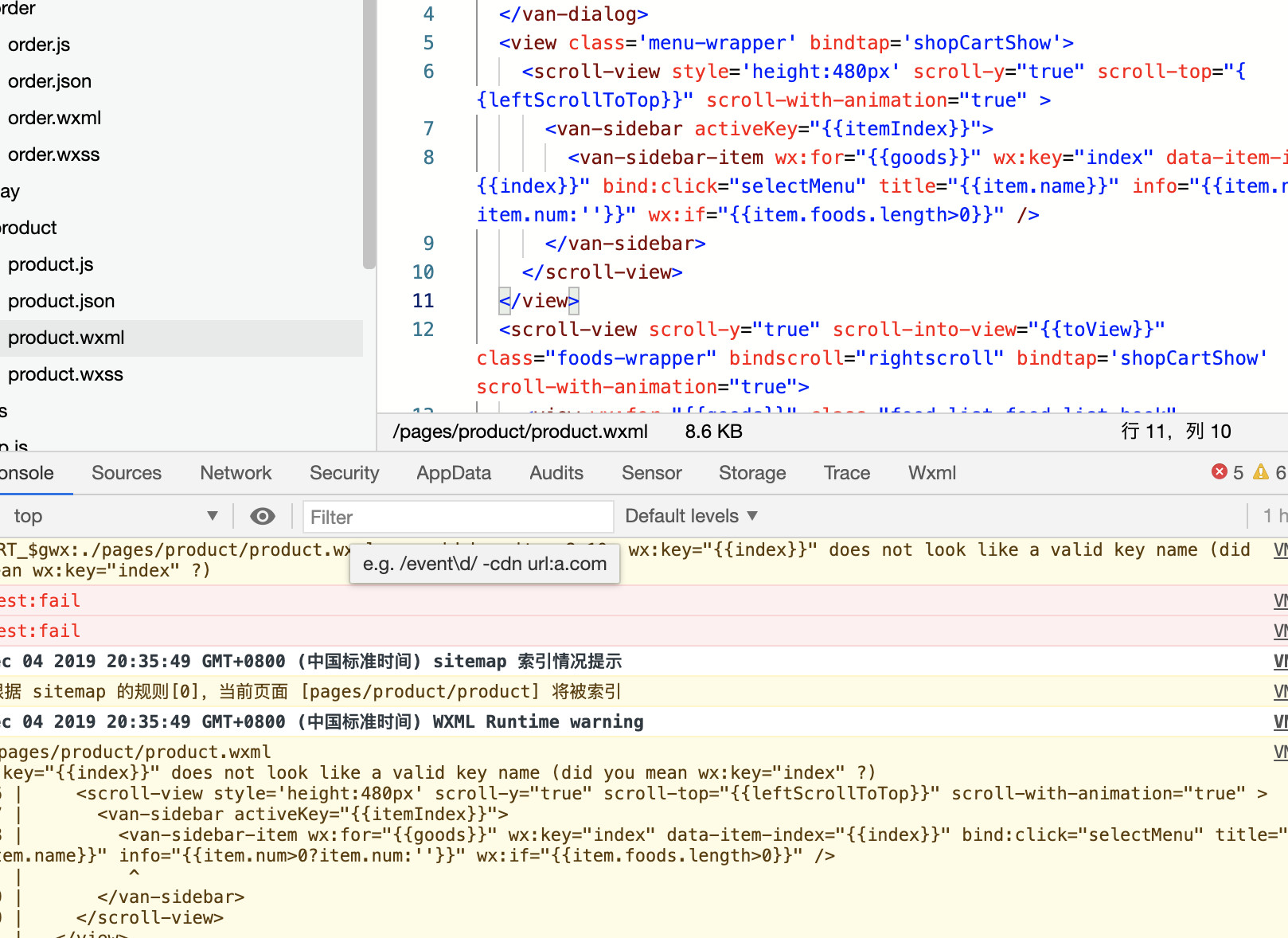
Task: Click the console Filter input field
Action: pyautogui.click(x=457, y=517)
